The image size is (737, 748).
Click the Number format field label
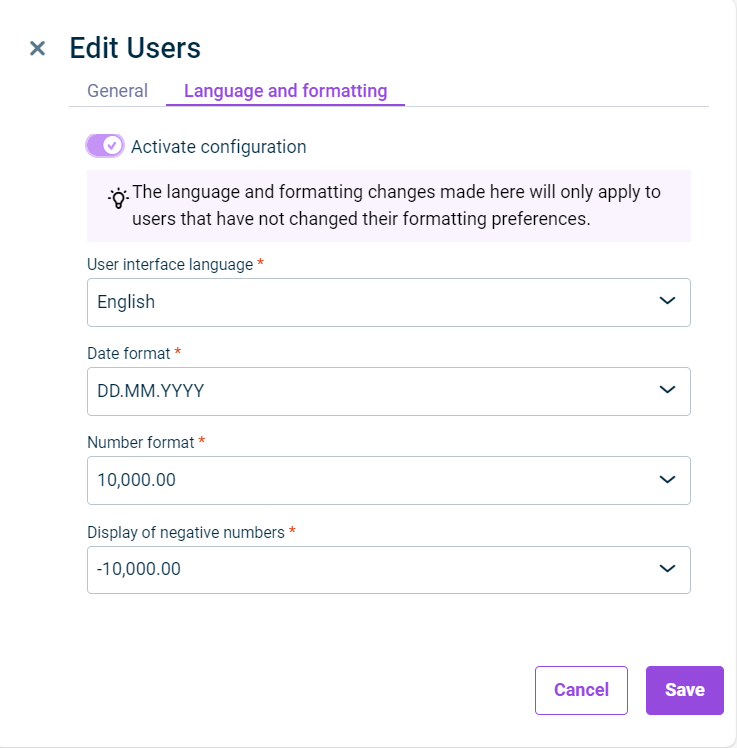(x=141, y=443)
